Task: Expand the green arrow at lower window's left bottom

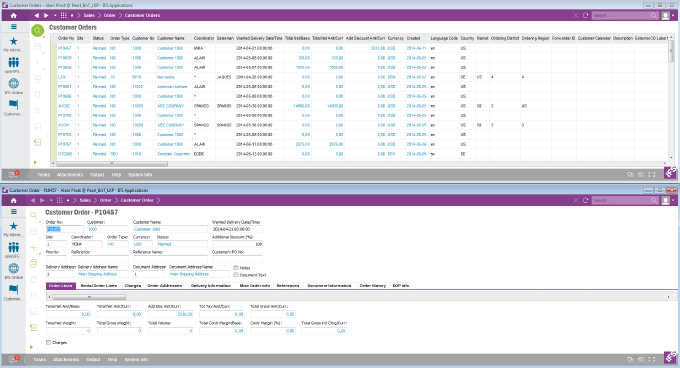Action: [31, 347]
